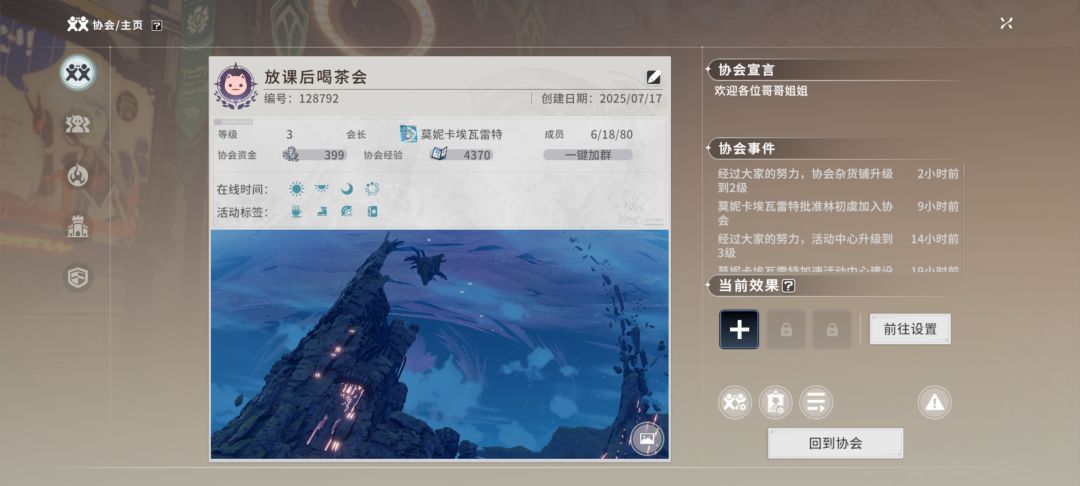This screenshot has width=1080, height=486.
Task: Select the event about 协会杂货铺 upgraded to level 2
Action: pyautogui.click(x=838, y=180)
